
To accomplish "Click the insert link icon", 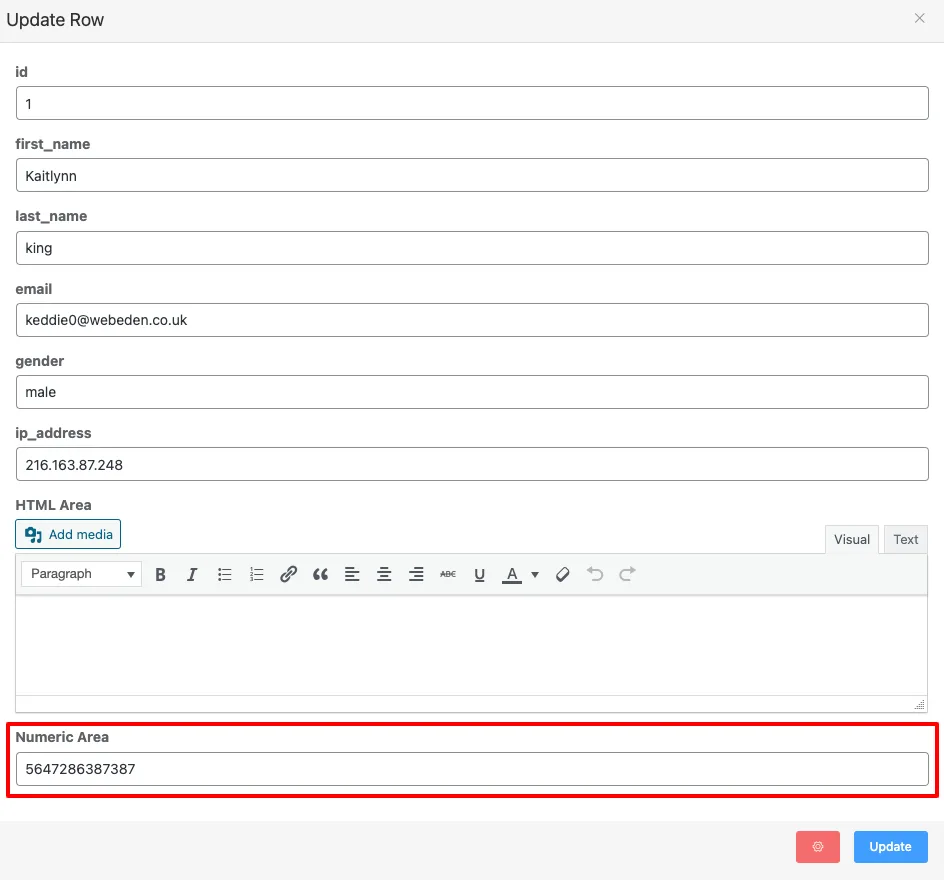I will tap(288, 574).
